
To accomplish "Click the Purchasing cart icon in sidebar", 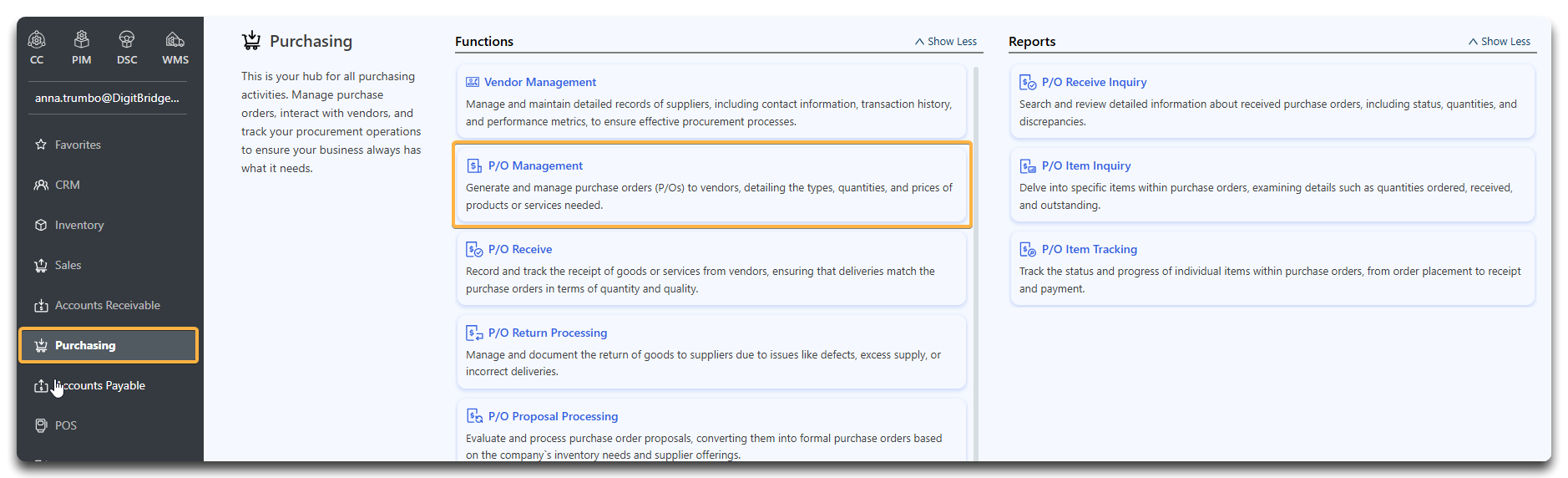I will click(41, 345).
